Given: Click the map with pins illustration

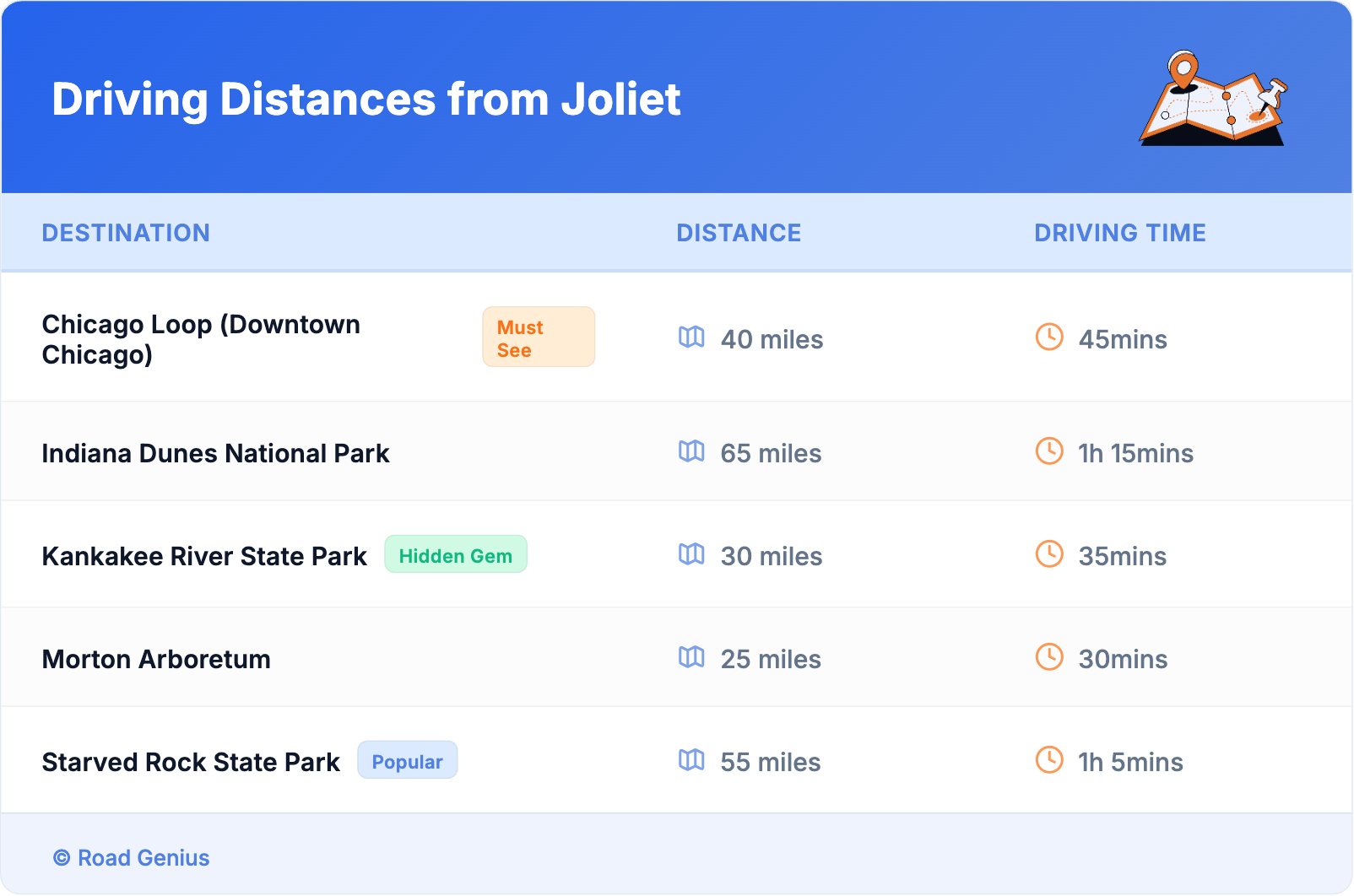Looking at the screenshot, I should [x=1214, y=100].
